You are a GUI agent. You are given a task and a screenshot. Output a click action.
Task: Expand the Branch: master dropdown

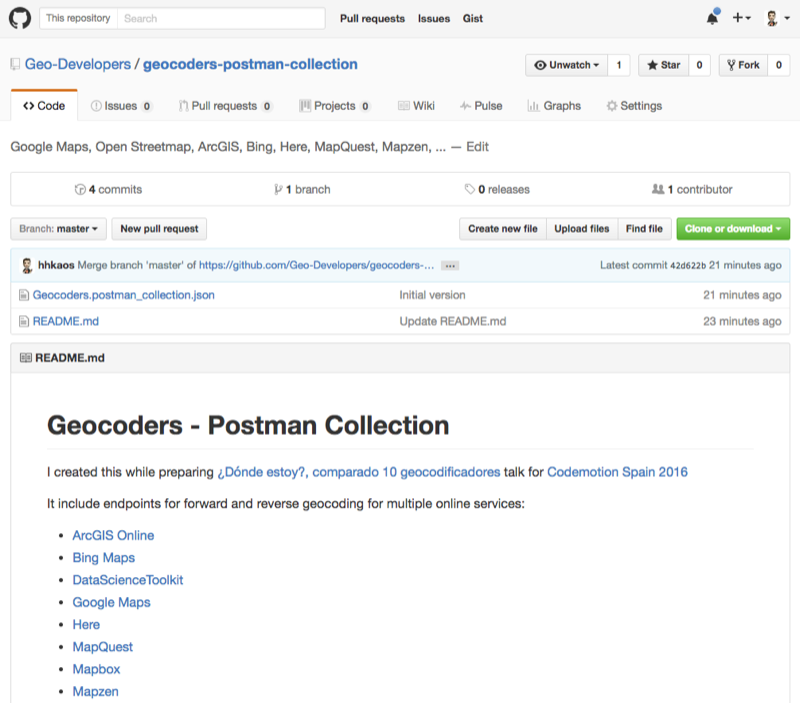click(58, 229)
